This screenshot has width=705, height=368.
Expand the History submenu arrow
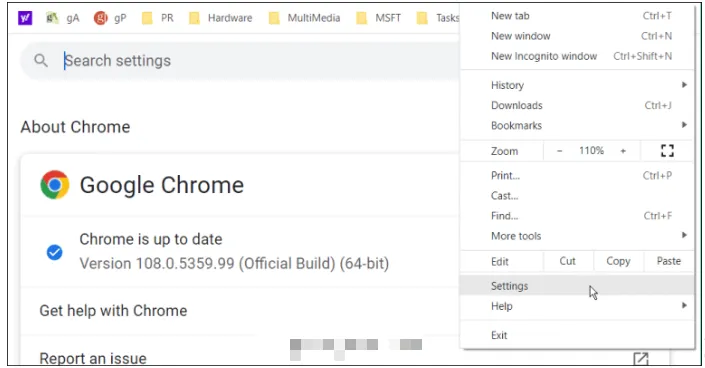pyautogui.click(x=684, y=85)
